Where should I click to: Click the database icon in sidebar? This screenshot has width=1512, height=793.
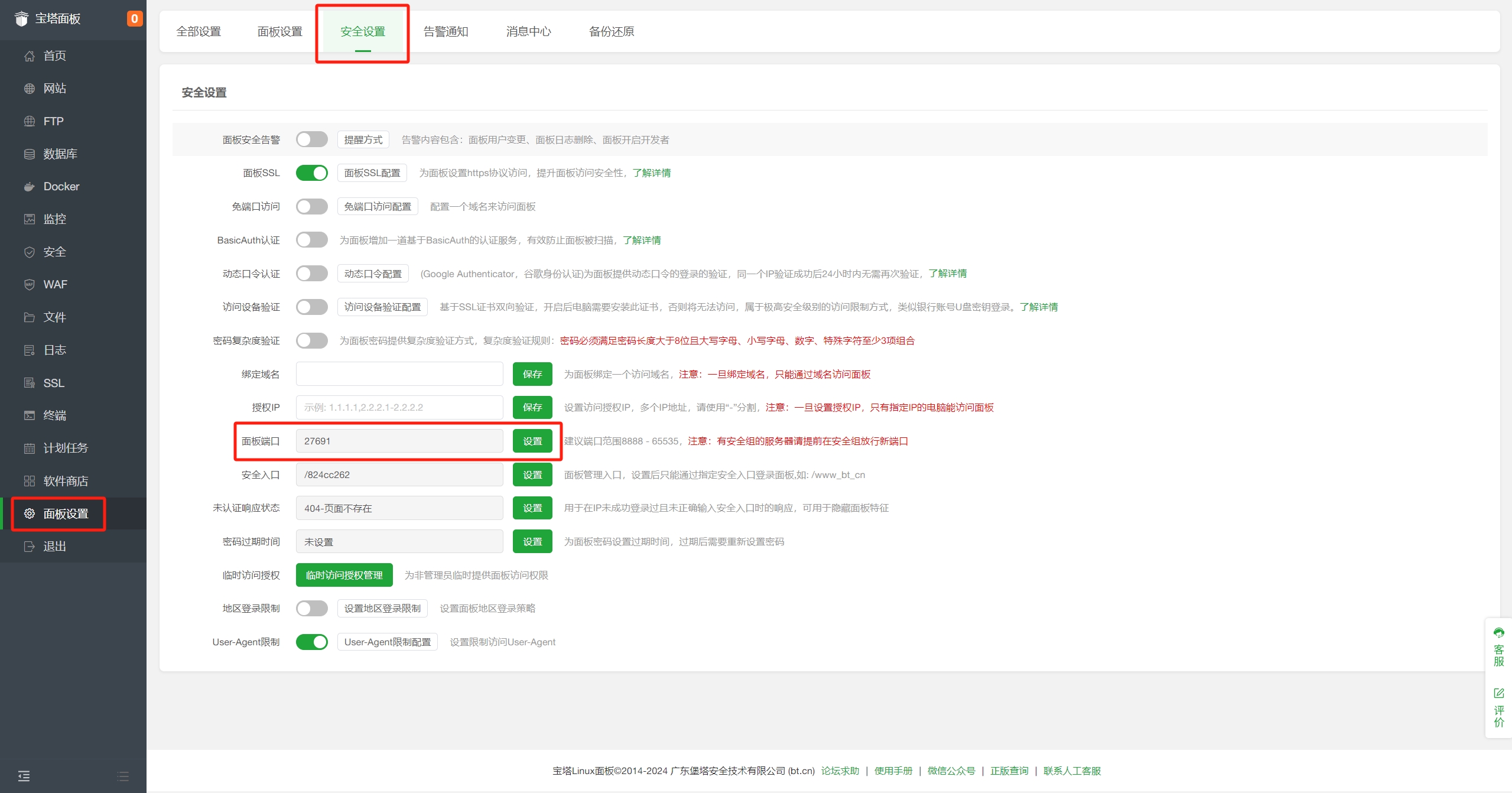(x=29, y=154)
